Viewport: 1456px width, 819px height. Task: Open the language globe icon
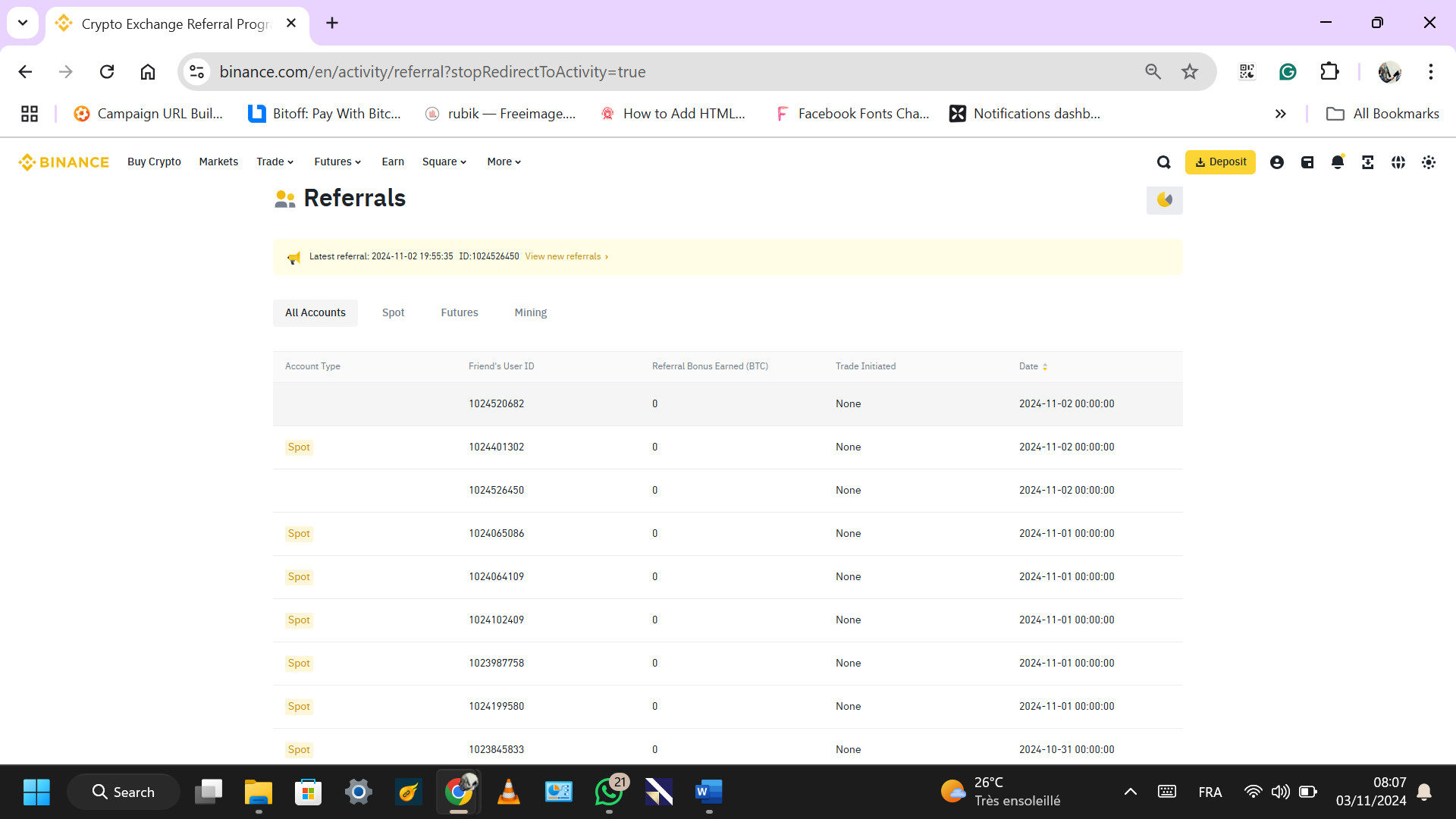[1398, 162]
